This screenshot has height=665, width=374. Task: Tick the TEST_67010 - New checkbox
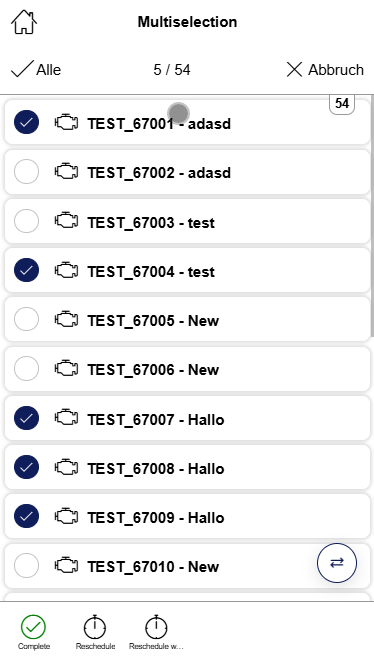(x=26, y=565)
